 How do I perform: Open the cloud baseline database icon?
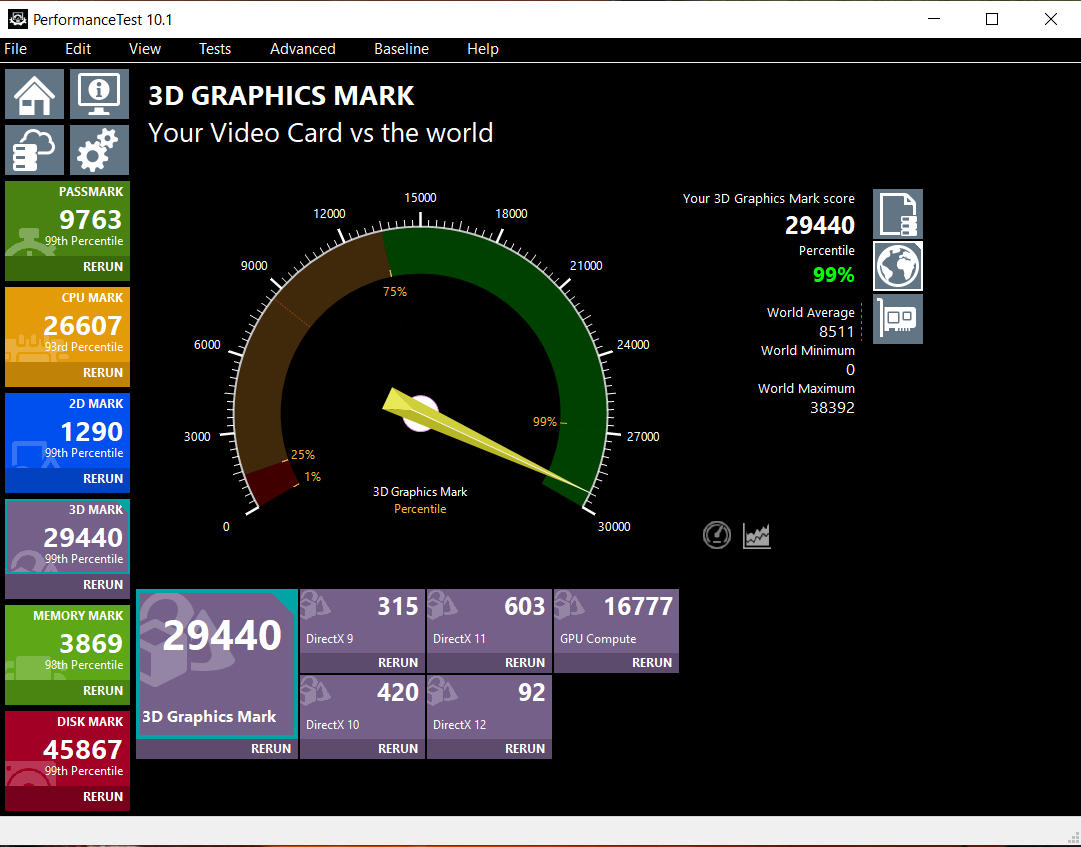(35, 150)
